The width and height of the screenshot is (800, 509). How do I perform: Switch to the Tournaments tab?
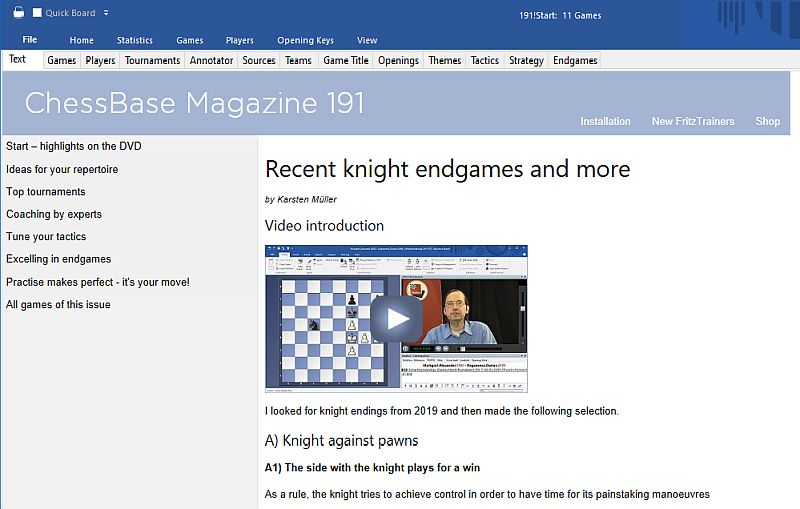(x=152, y=60)
